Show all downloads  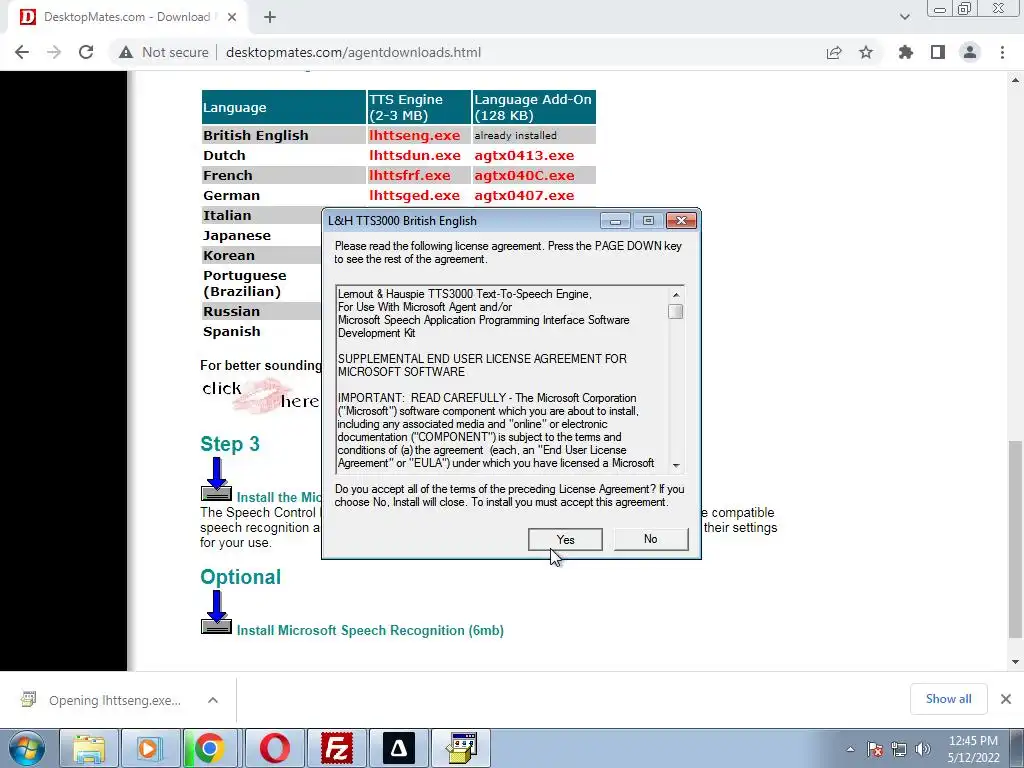(948, 699)
